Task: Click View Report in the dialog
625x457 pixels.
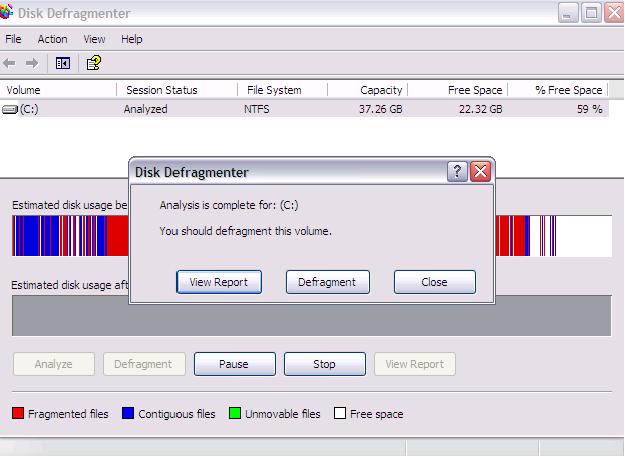Action: (x=219, y=282)
